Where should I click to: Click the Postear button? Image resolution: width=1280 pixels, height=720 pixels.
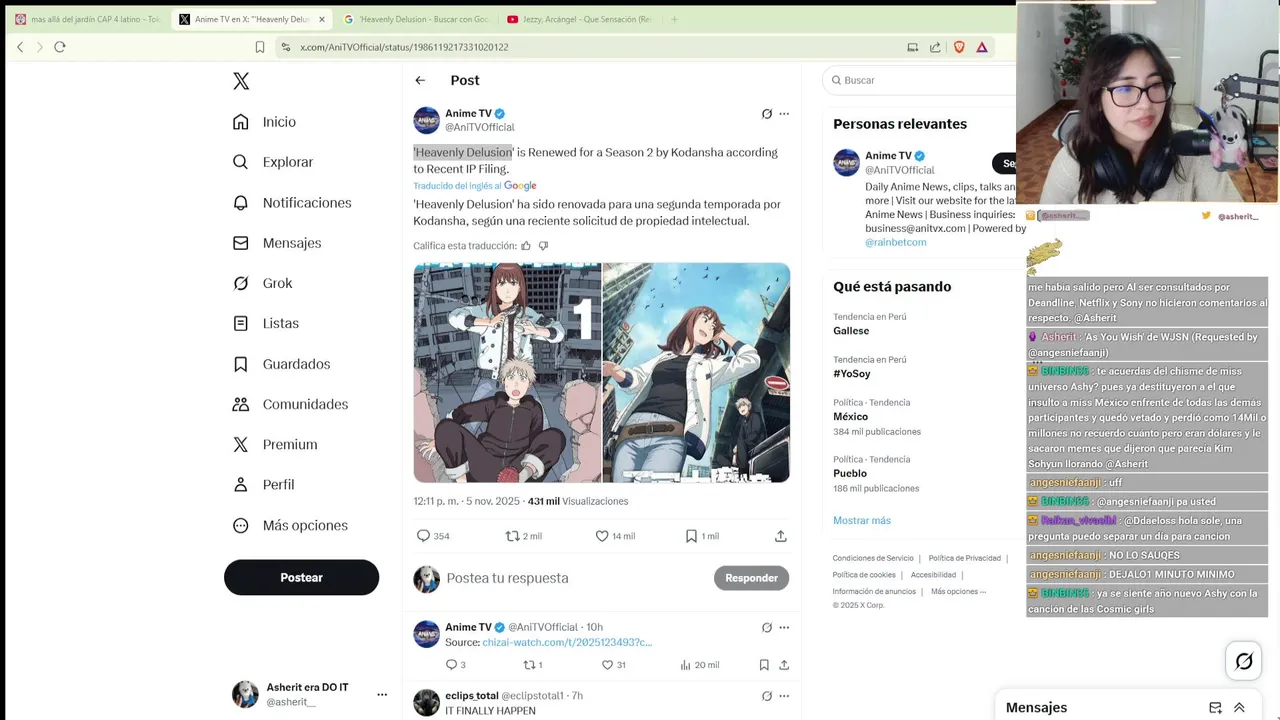tap(301, 577)
